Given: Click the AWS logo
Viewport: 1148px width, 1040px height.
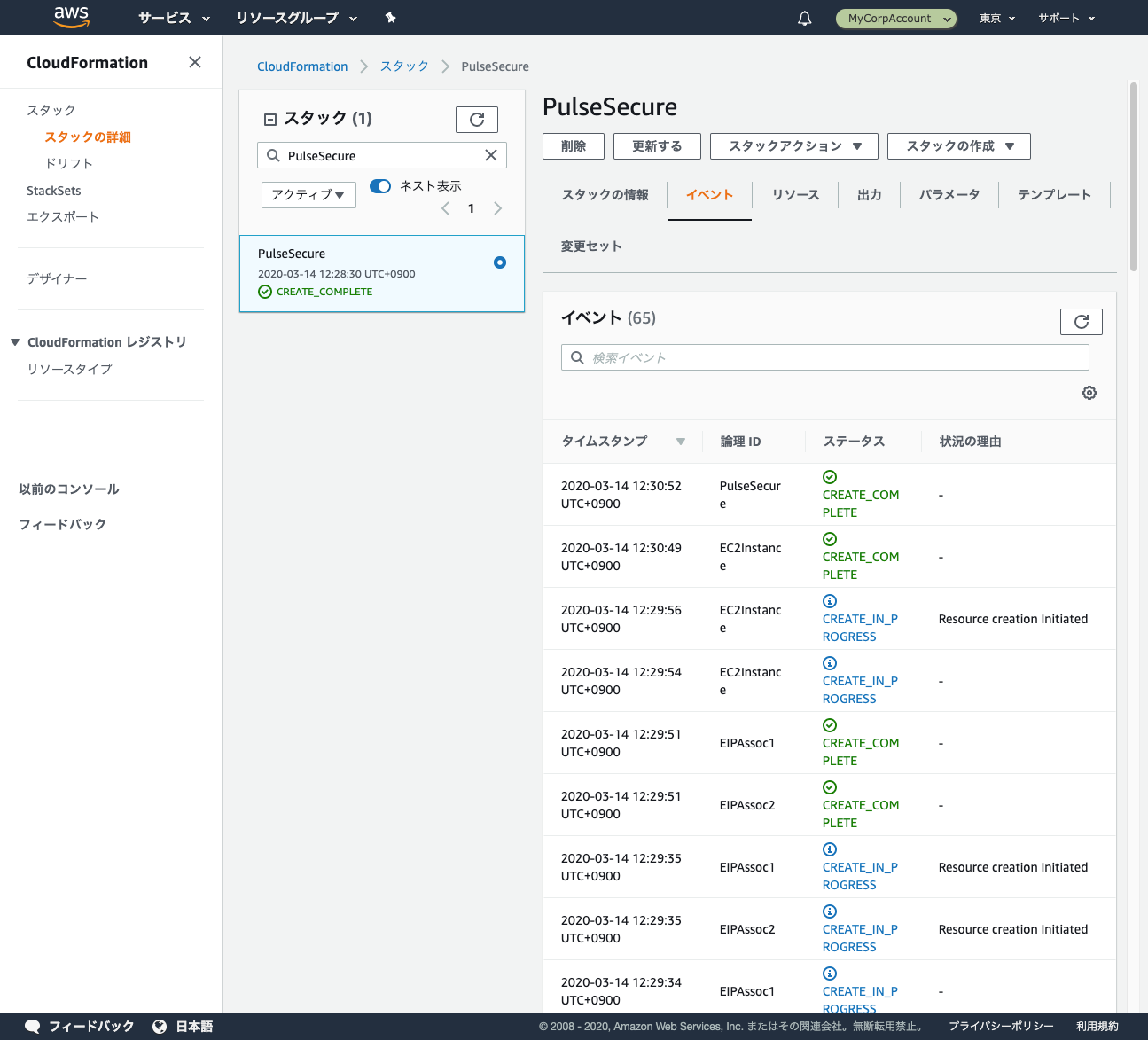Looking at the screenshot, I should click(x=71, y=17).
